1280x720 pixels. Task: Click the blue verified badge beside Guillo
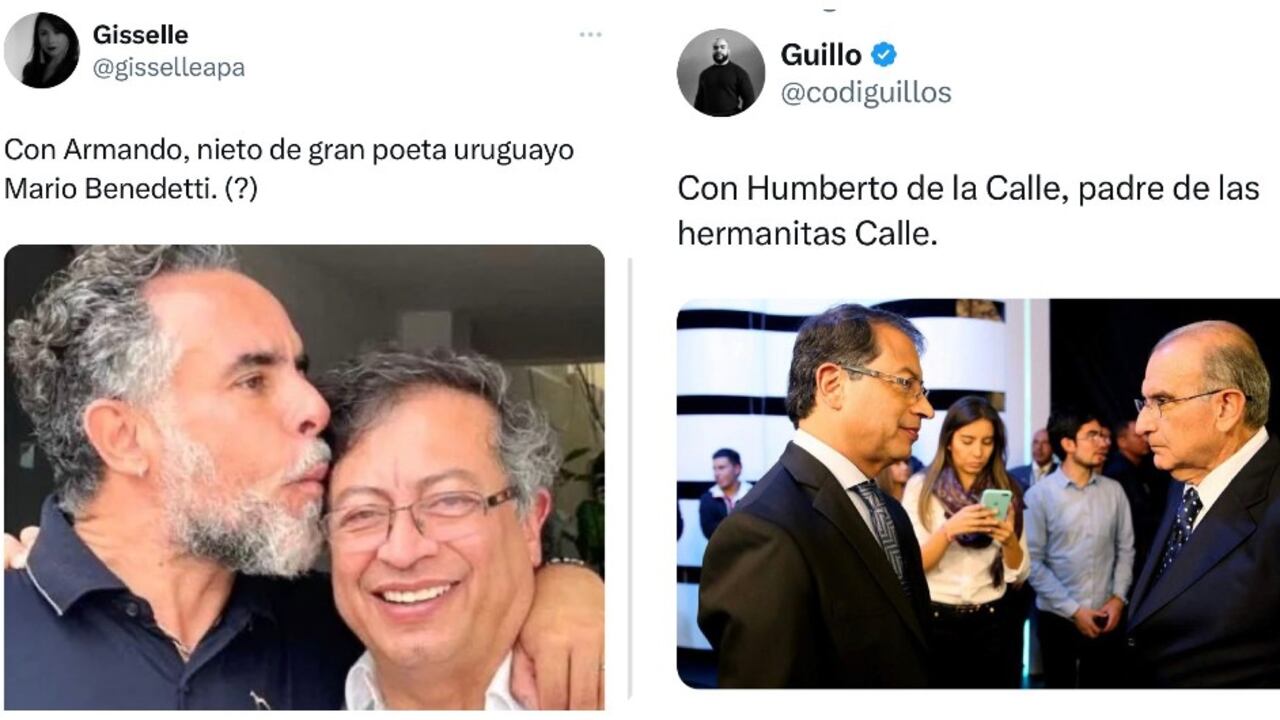tap(884, 55)
